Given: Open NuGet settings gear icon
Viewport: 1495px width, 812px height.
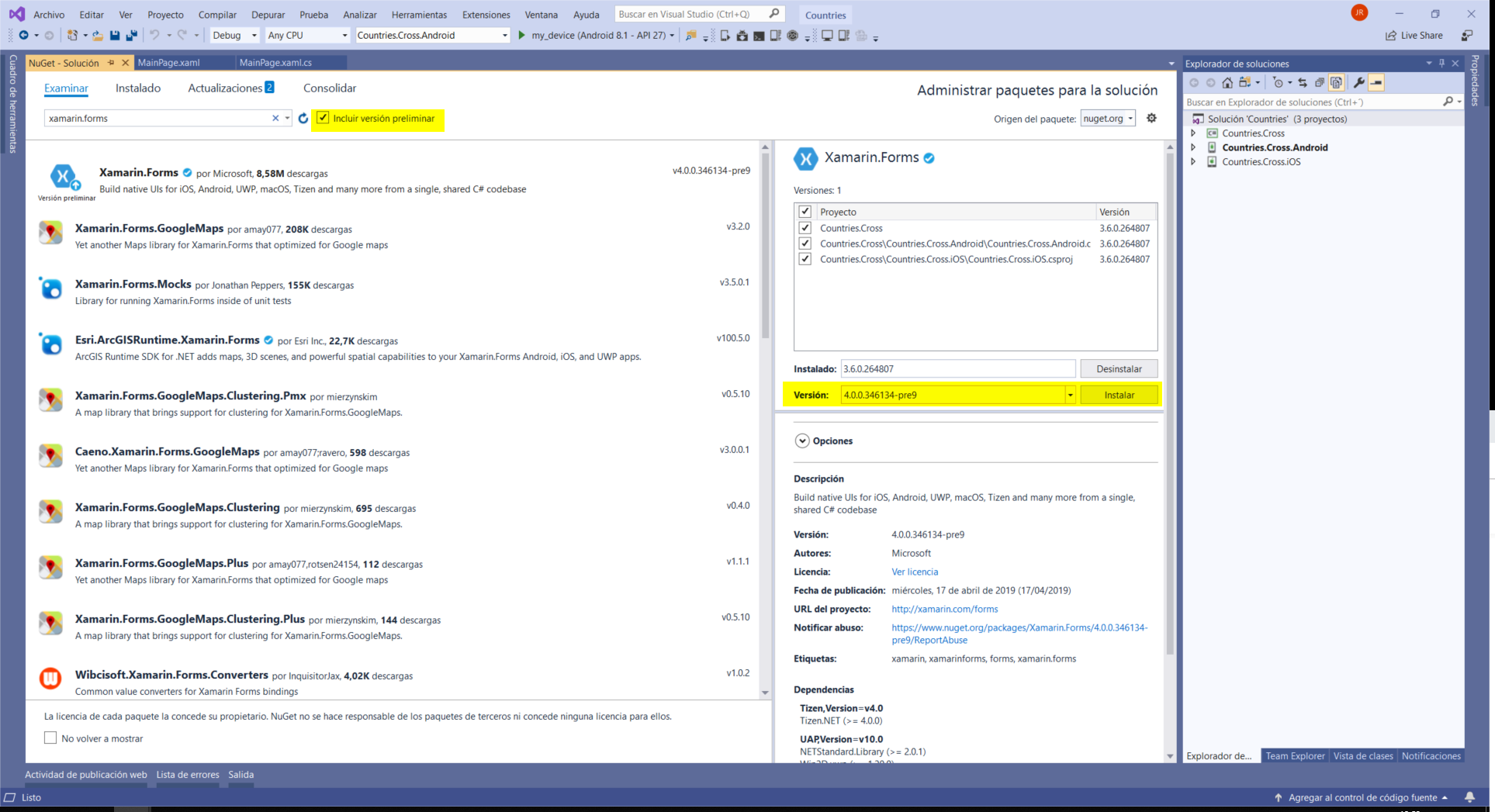Looking at the screenshot, I should [1151, 118].
